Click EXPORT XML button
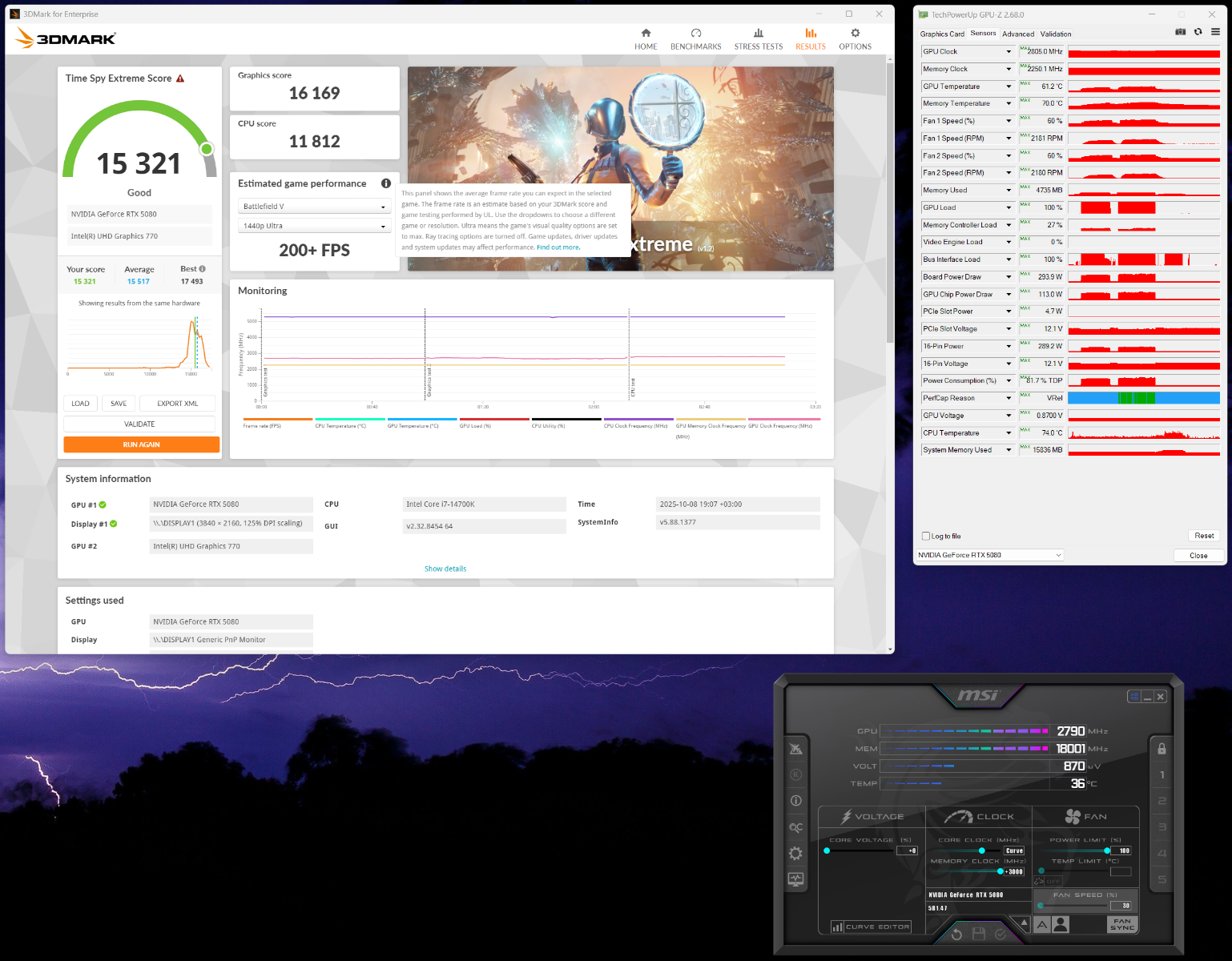The width and height of the screenshot is (1232, 961). [x=178, y=404]
